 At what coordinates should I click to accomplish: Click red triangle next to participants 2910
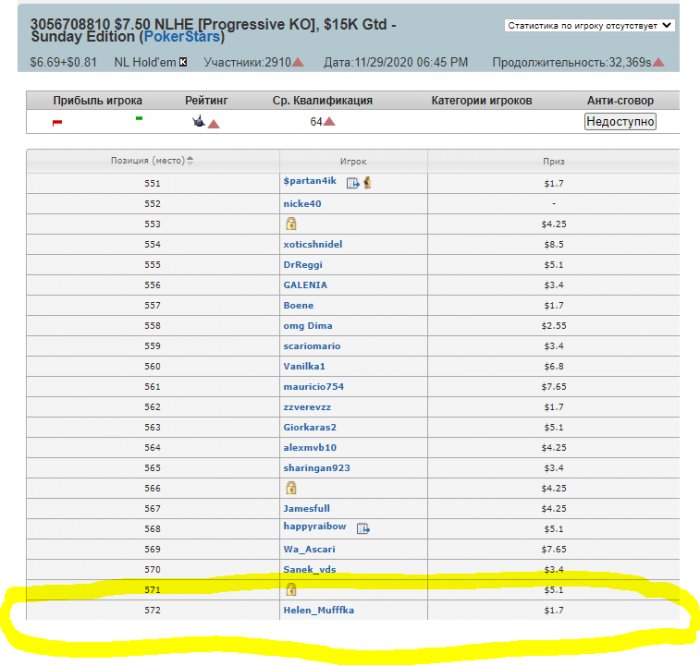(298, 62)
